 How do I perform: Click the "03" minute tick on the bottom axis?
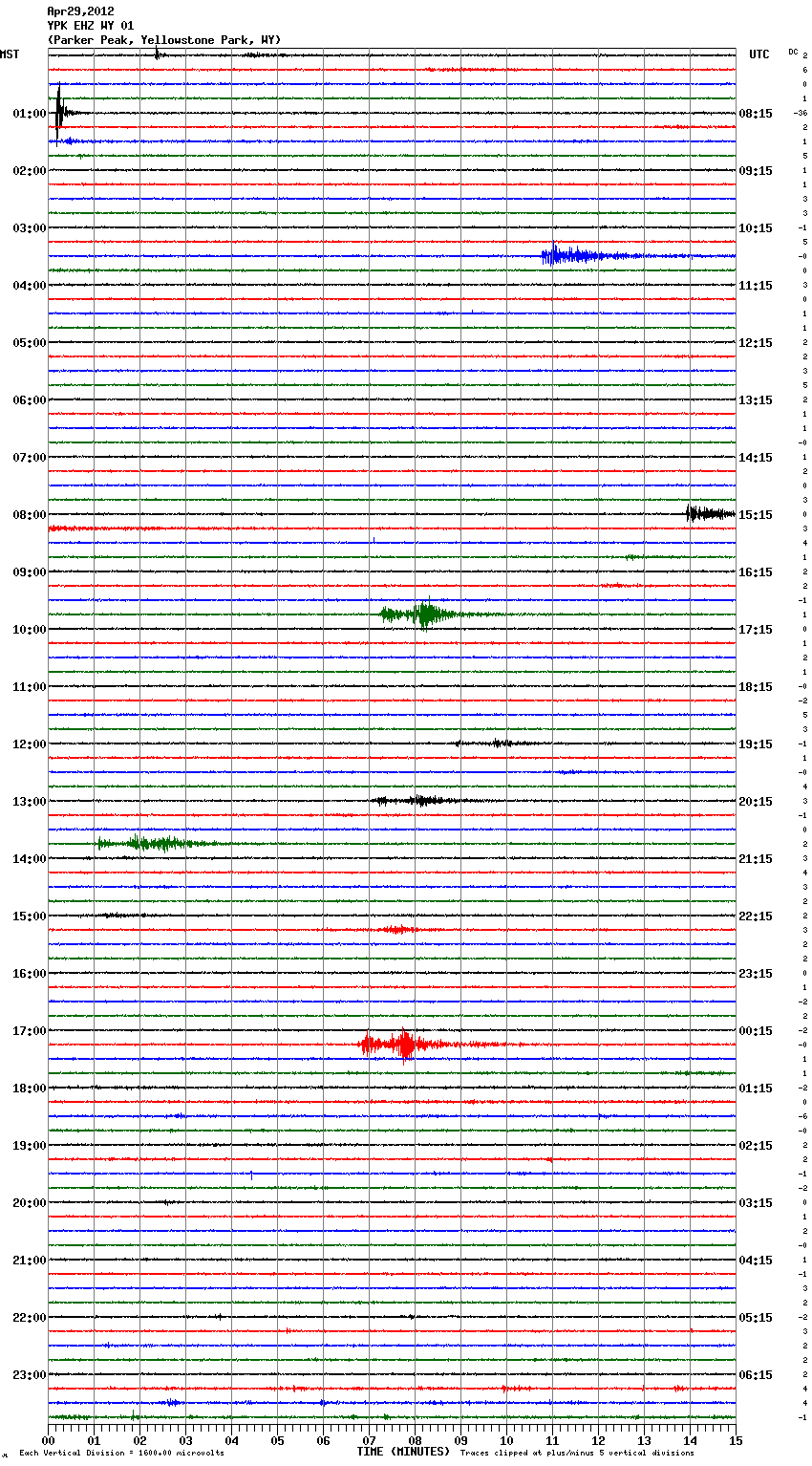(185, 1440)
